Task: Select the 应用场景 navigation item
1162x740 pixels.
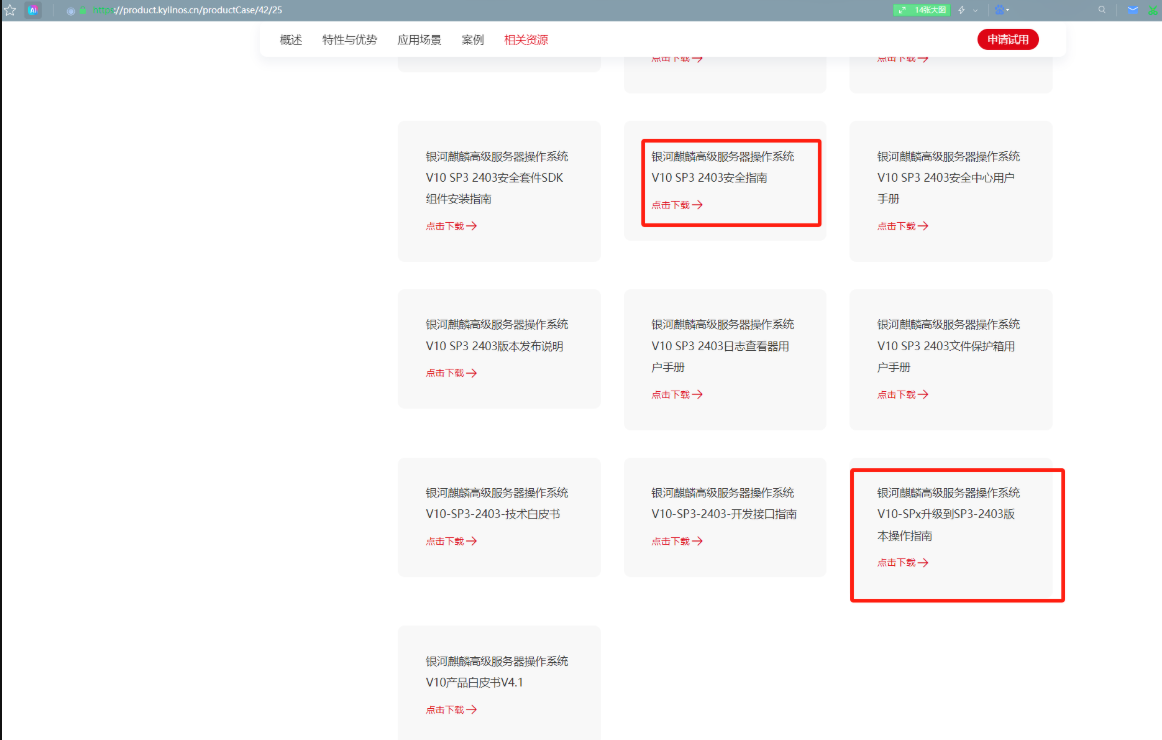Action: (x=419, y=40)
